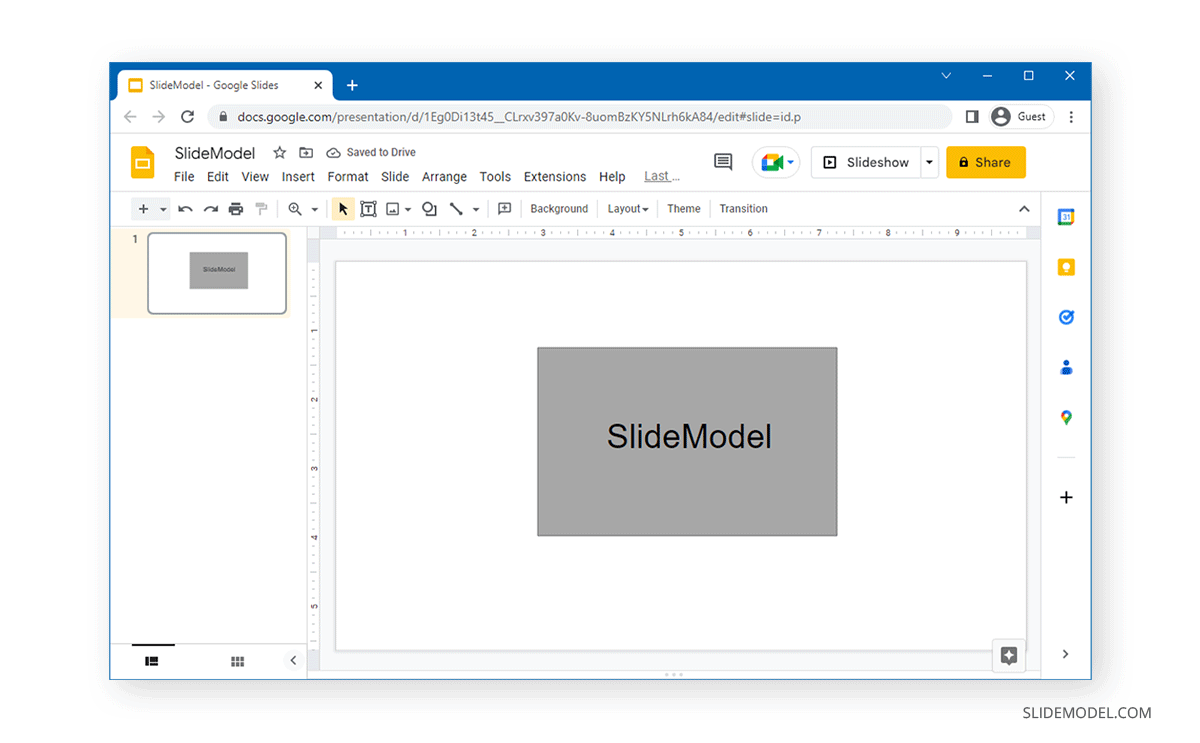Open the Insert menu
1200x743 pixels.
[298, 176]
